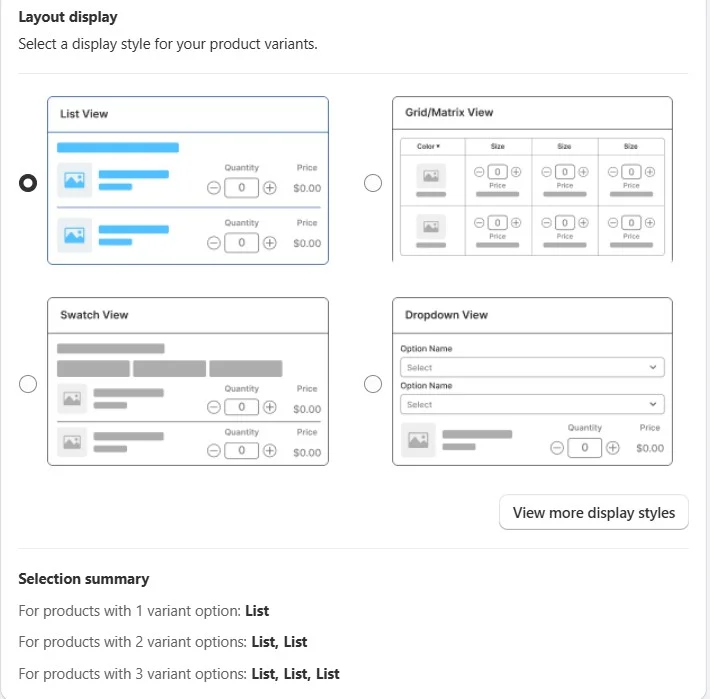The height and width of the screenshot is (699, 710).
Task: Click plus icon in Dropdown View quantity stepper
Action: (613, 448)
